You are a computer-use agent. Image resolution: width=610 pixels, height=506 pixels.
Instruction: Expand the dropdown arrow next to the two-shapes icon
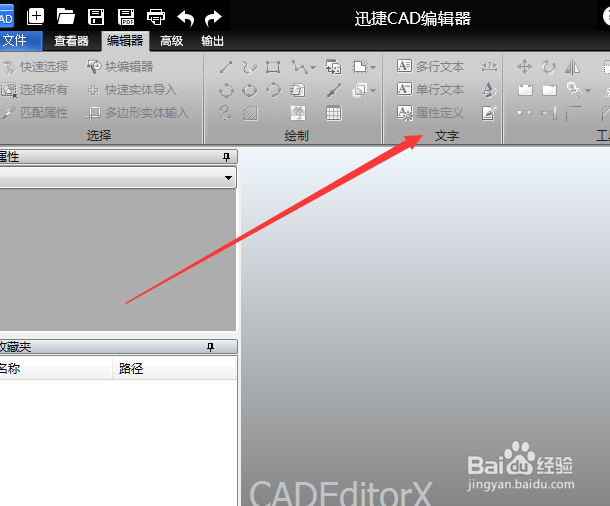tap(588, 91)
